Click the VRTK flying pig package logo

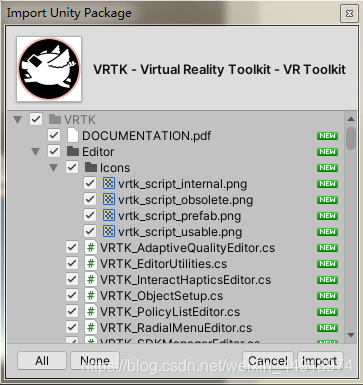tap(49, 69)
